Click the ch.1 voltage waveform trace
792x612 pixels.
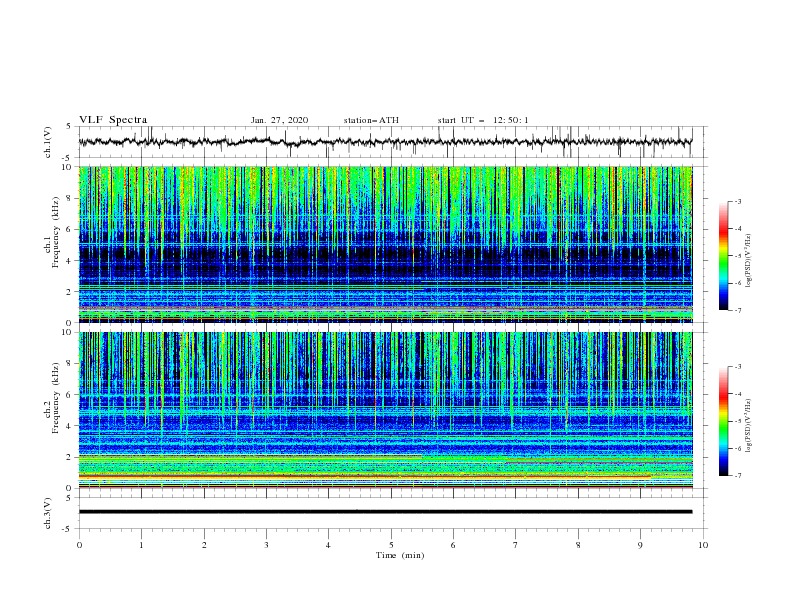click(385, 142)
